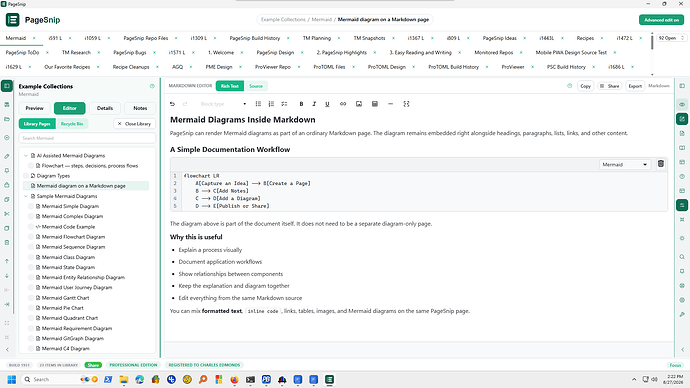The height and width of the screenshot is (388, 690).
Task: Select checkbox for Mermaid Flowchart Diagram
Action: click(x=31, y=237)
